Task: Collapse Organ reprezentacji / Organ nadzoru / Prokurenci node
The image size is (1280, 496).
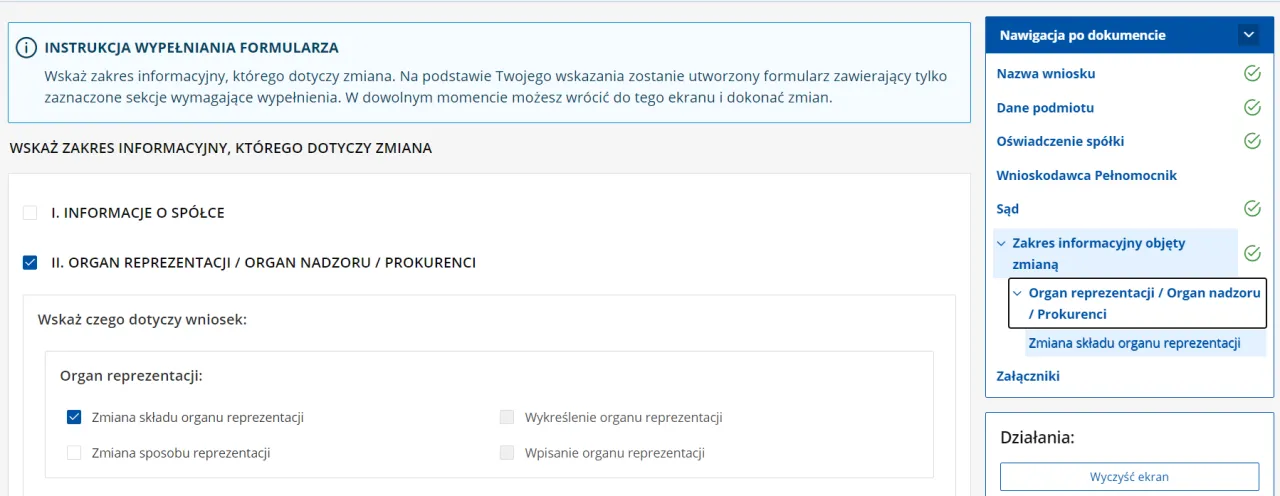Action: tap(1018, 293)
